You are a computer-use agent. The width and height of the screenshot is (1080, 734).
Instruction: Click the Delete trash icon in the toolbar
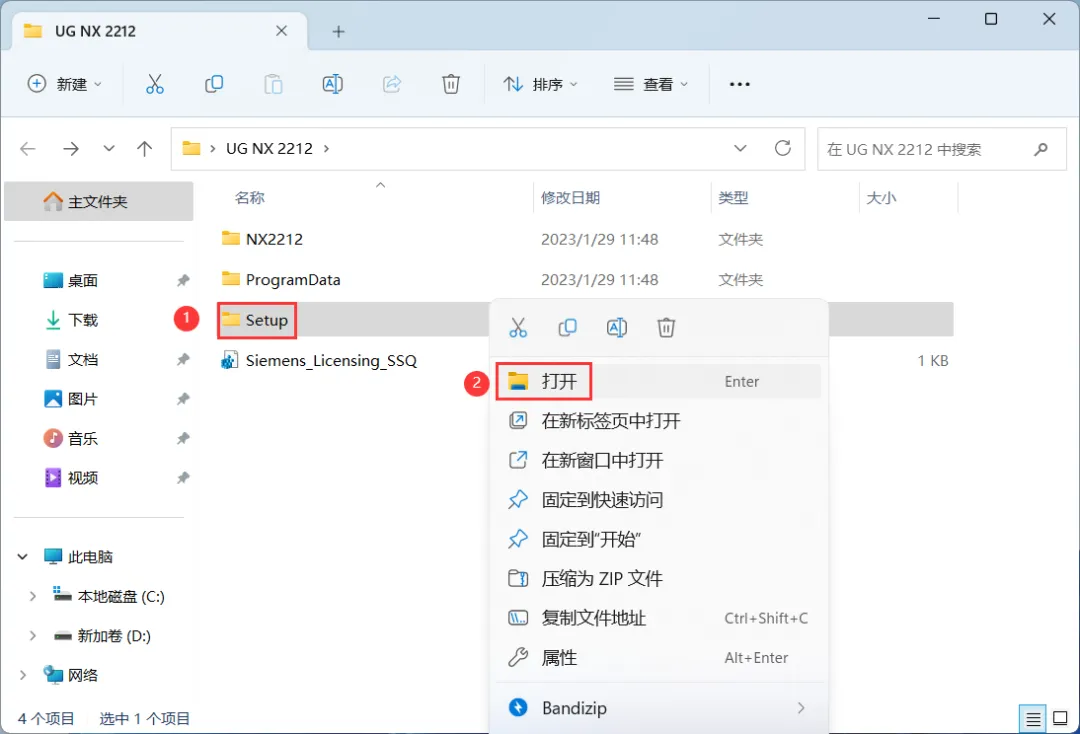[x=451, y=84]
